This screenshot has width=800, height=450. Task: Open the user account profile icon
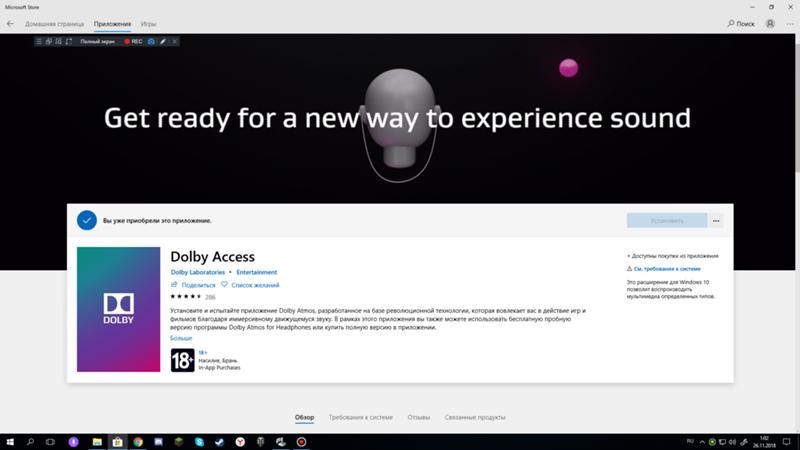click(x=770, y=23)
